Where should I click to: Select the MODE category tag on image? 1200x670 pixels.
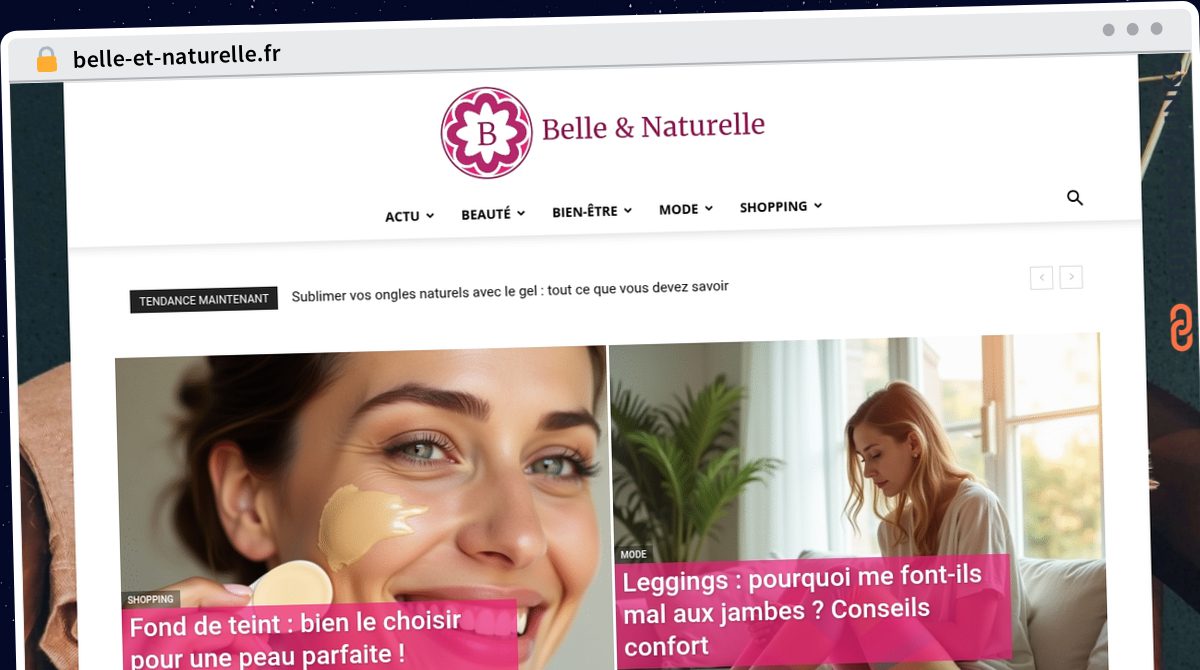coord(633,554)
